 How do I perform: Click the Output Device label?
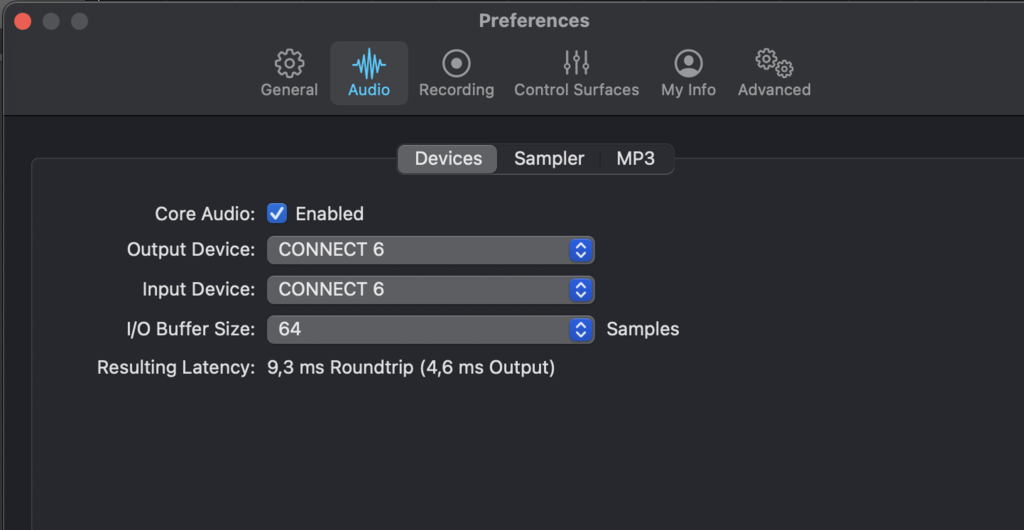191,250
